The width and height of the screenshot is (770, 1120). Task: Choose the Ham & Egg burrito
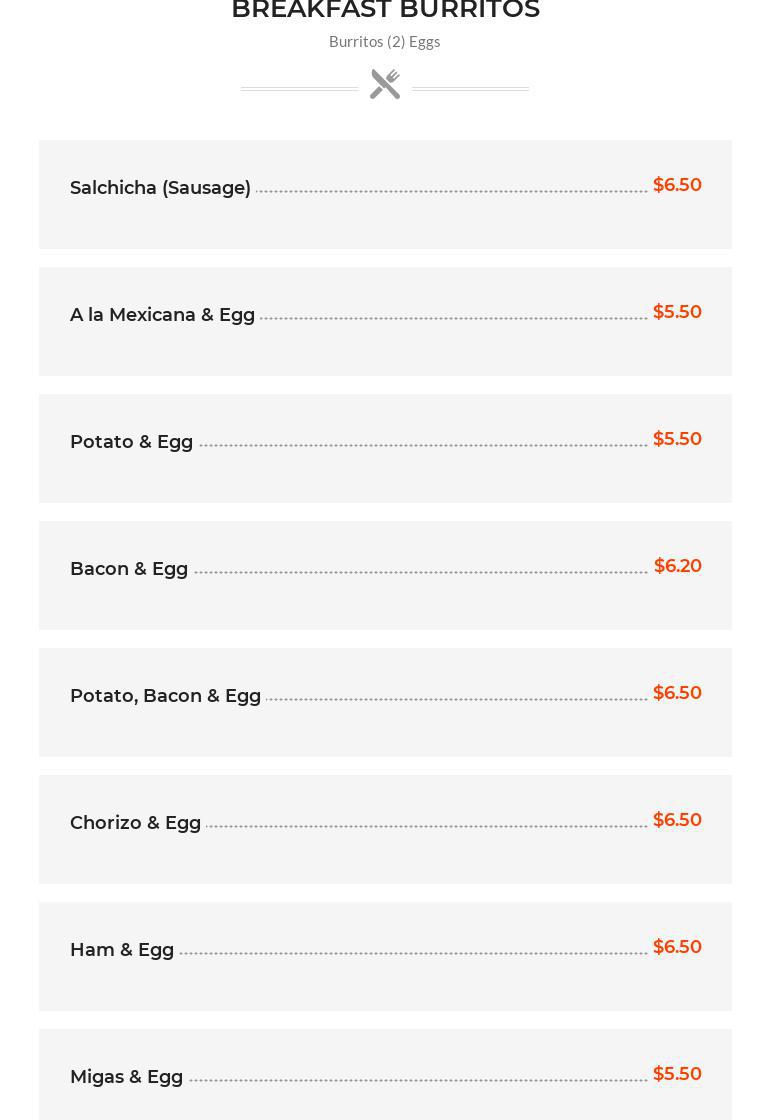122,950
